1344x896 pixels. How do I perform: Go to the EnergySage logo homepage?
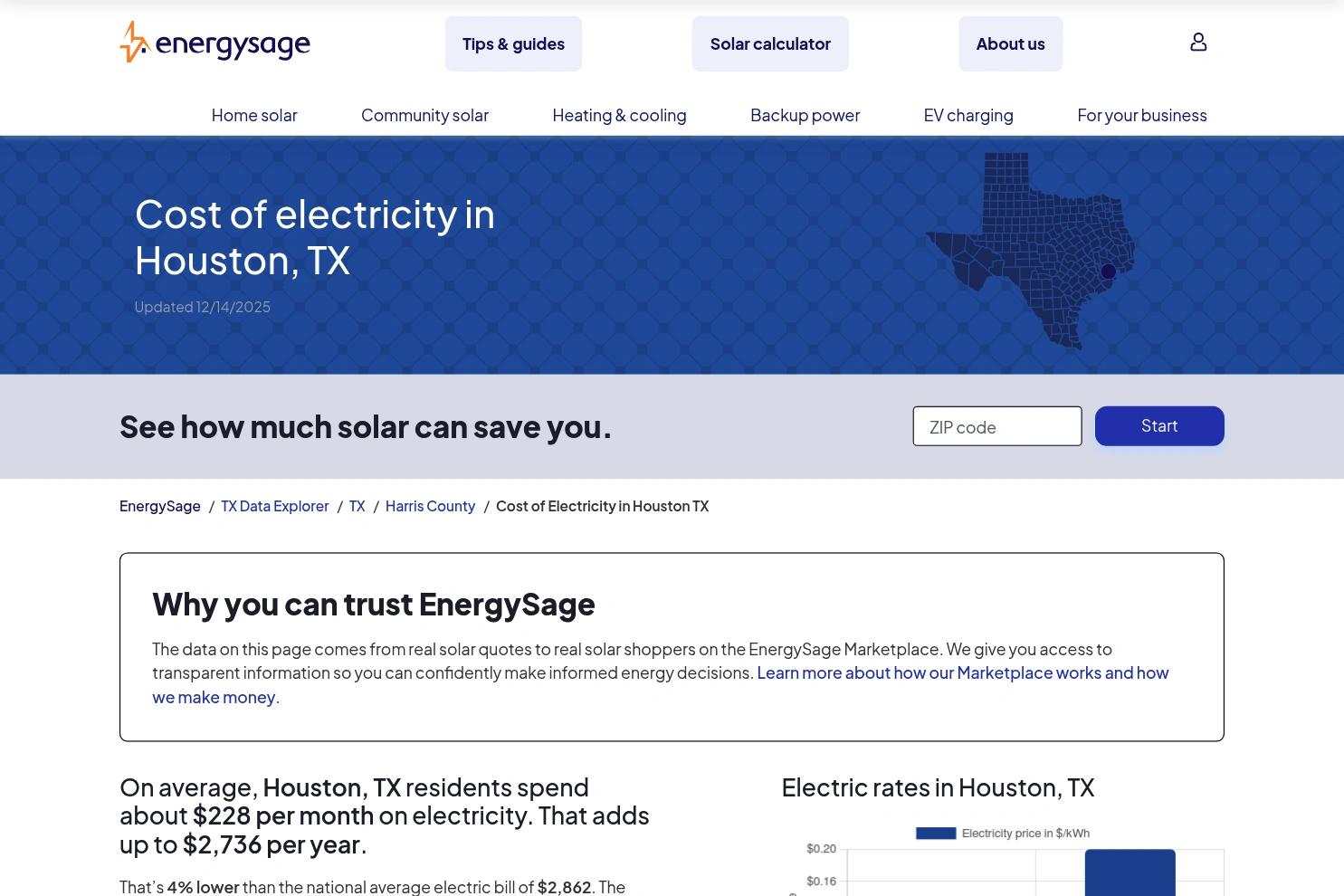214,43
